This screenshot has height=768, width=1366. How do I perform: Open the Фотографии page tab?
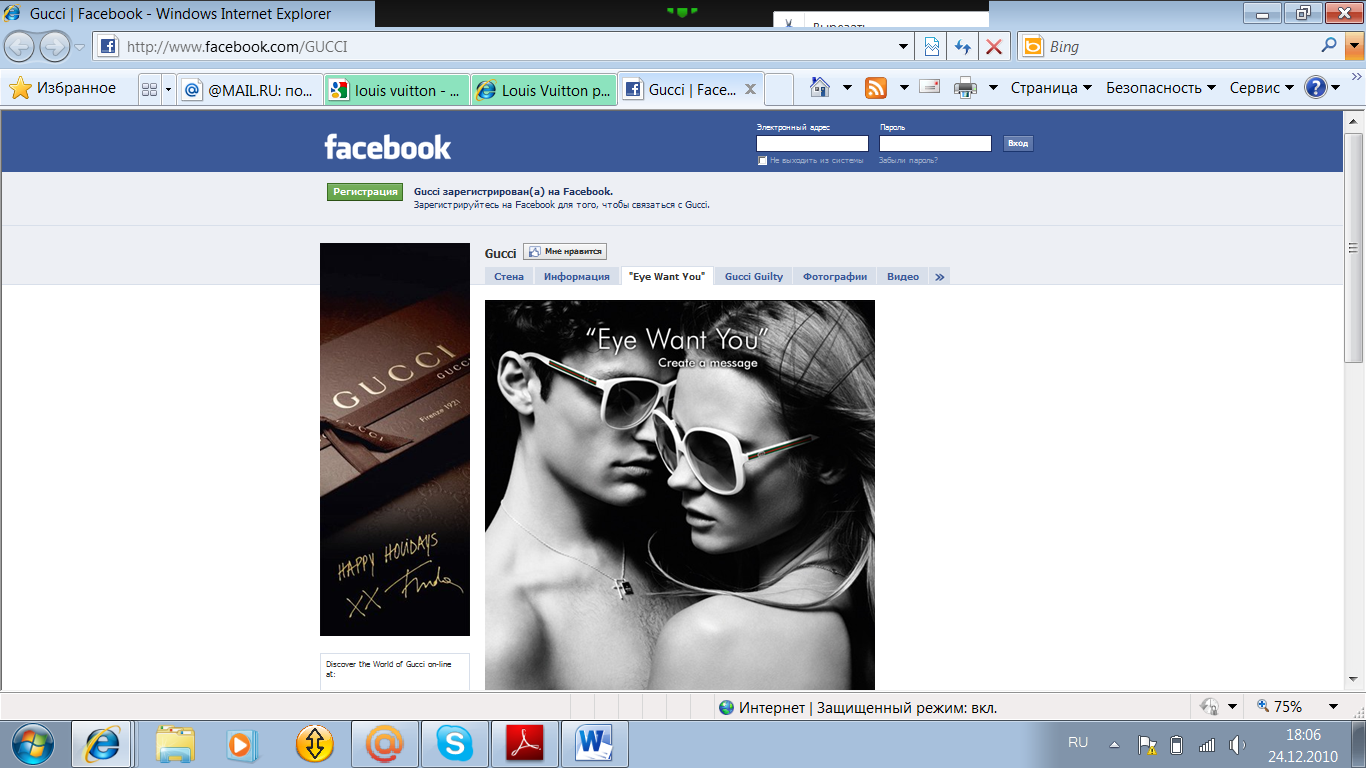point(835,276)
